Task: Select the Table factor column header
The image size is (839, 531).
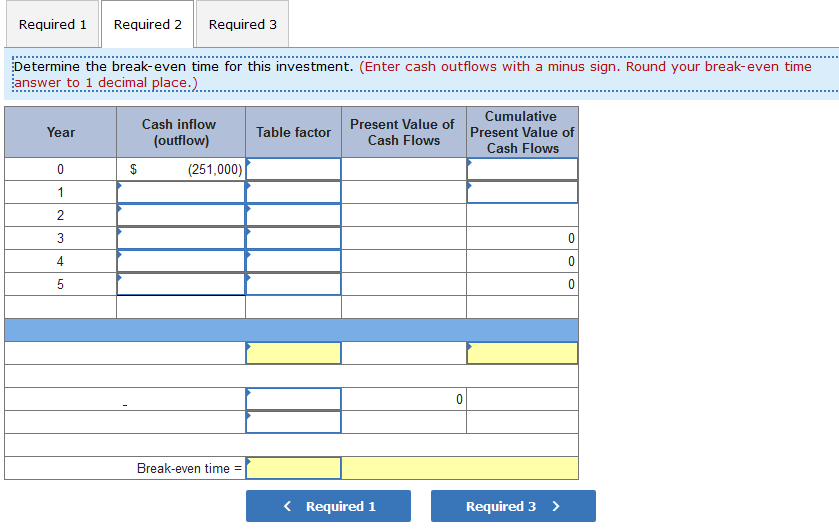Action: pos(293,132)
